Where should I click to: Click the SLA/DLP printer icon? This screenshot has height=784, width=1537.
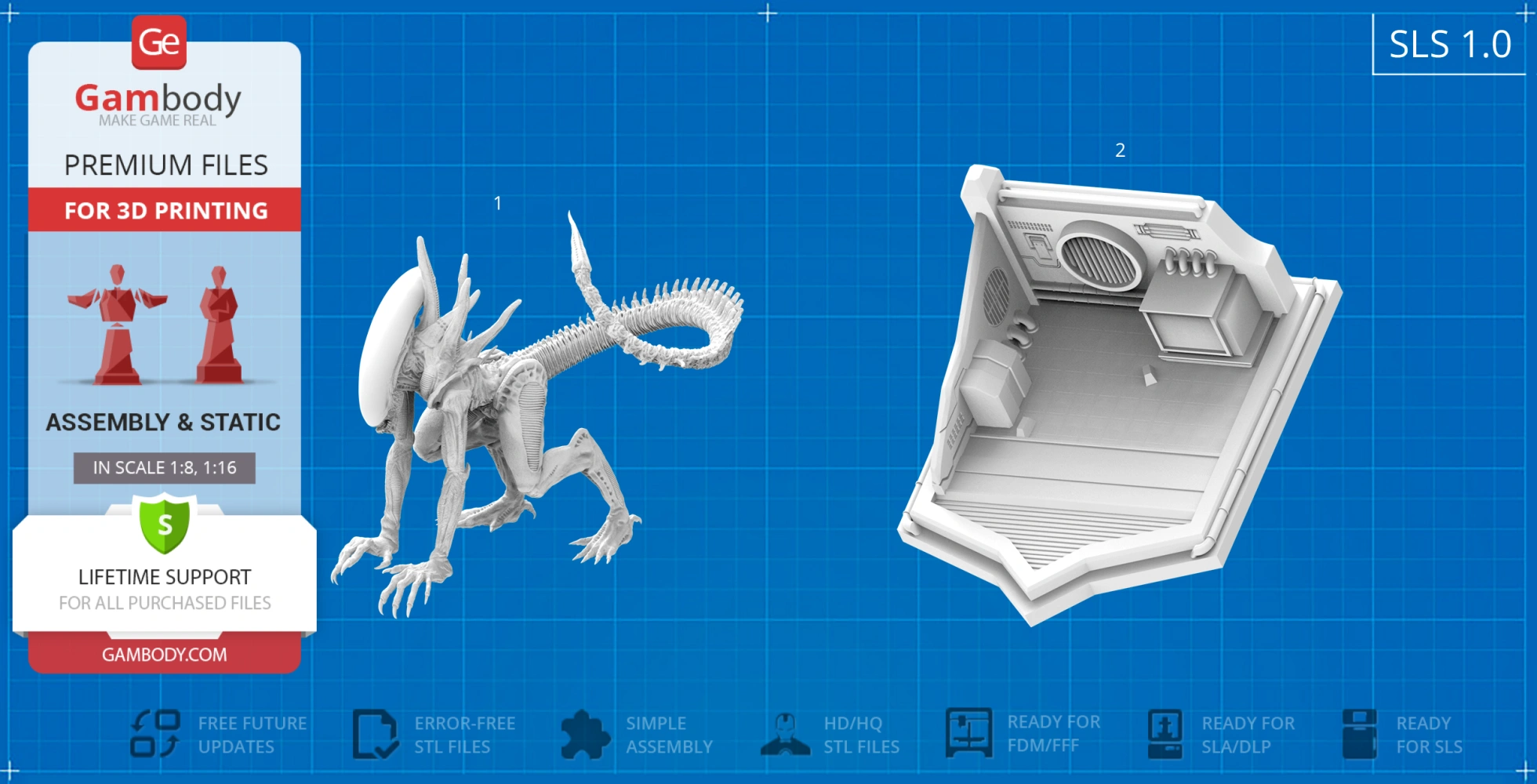[x=1165, y=734]
